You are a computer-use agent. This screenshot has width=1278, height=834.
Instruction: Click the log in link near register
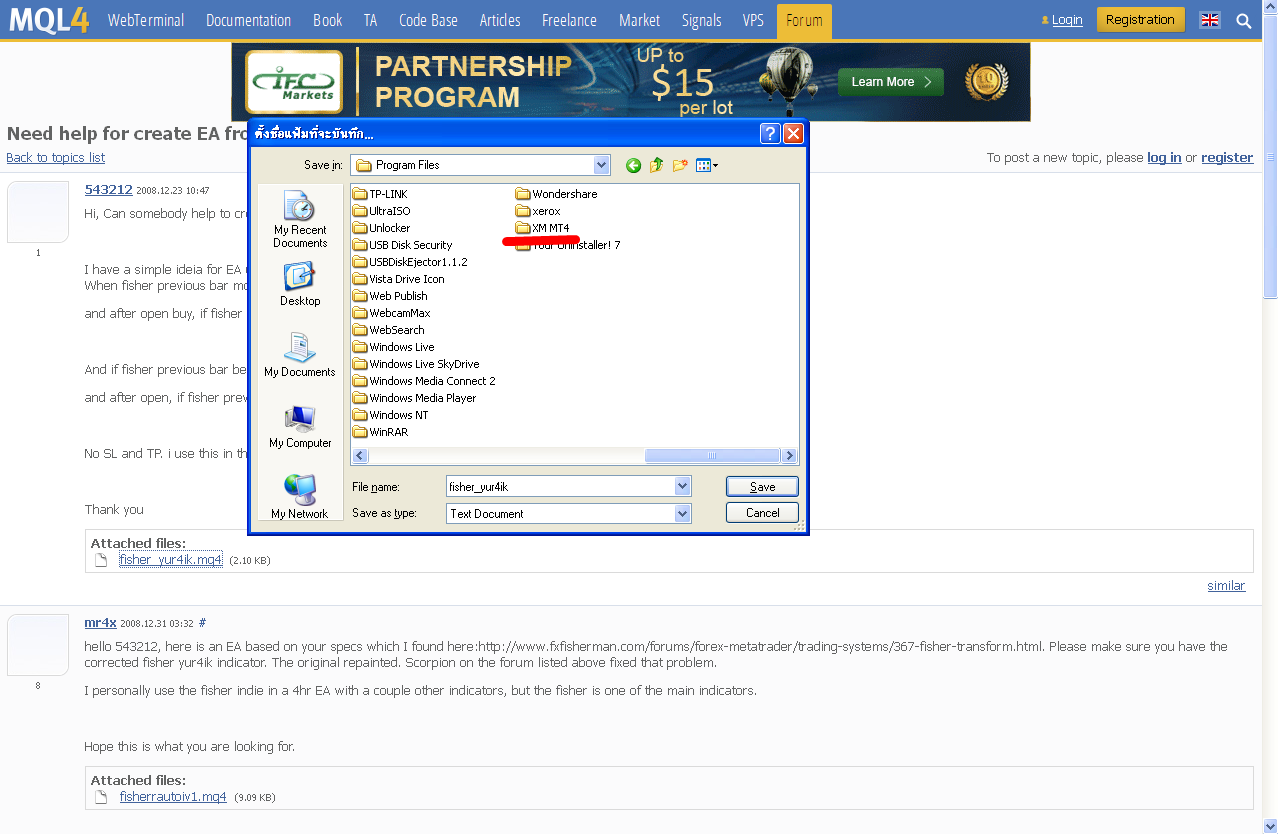click(x=1164, y=158)
